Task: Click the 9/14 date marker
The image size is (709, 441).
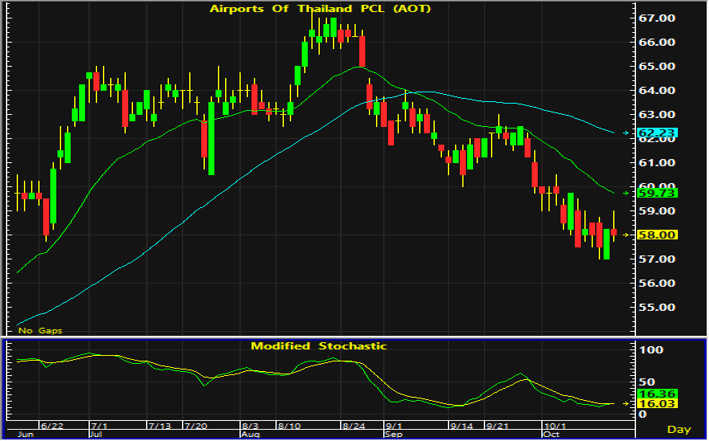Action: [462, 426]
